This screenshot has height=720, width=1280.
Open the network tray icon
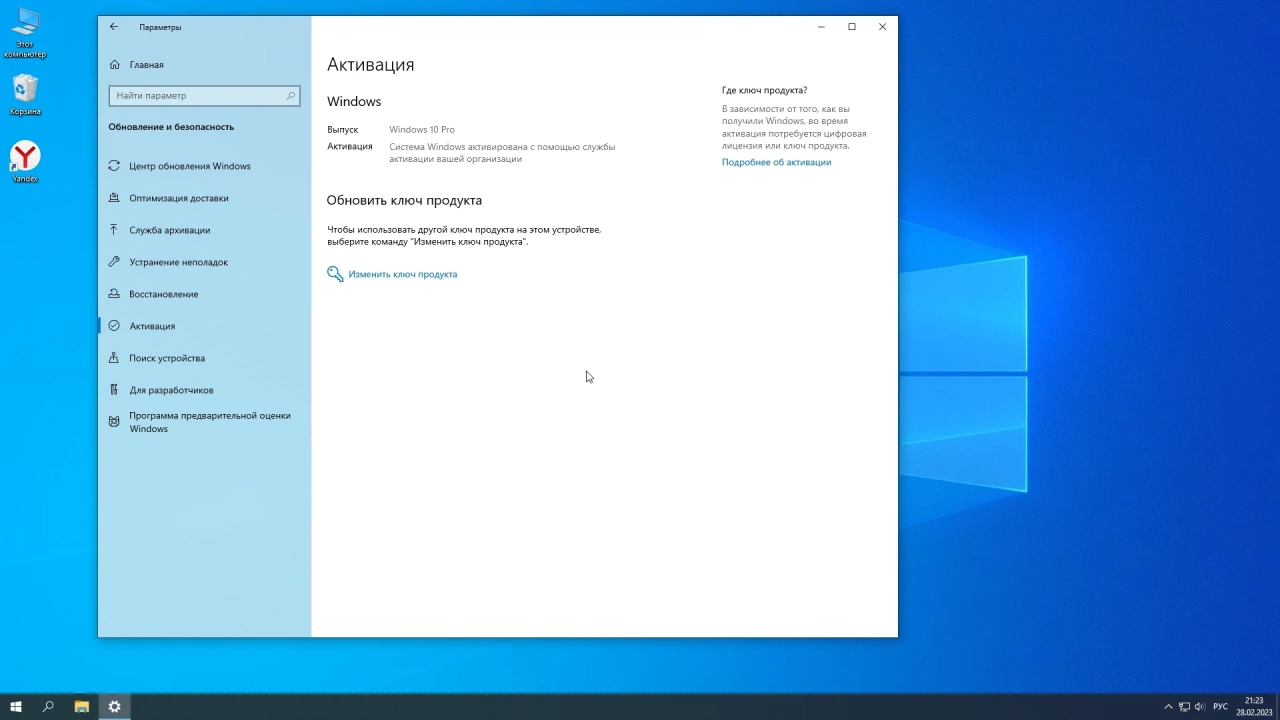(x=1184, y=707)
